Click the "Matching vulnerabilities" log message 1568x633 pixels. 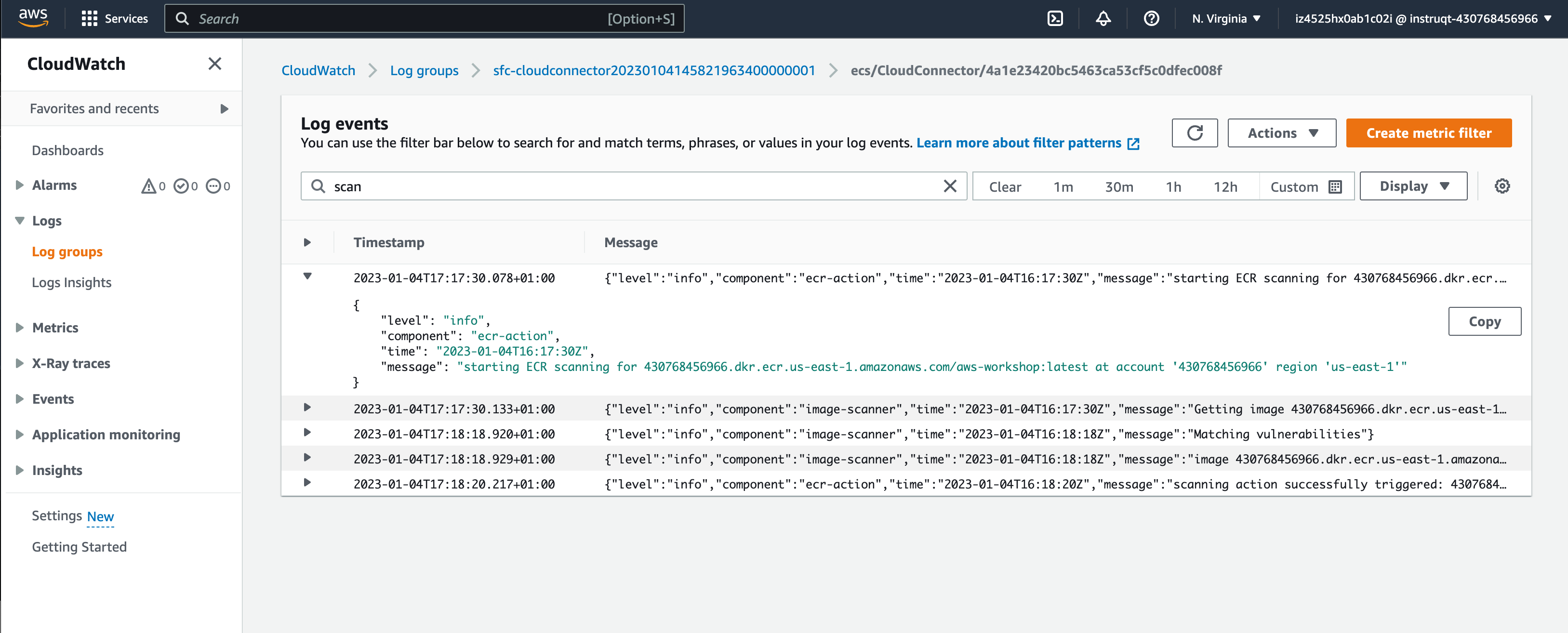pyautogui.click(x=988, y=434)
